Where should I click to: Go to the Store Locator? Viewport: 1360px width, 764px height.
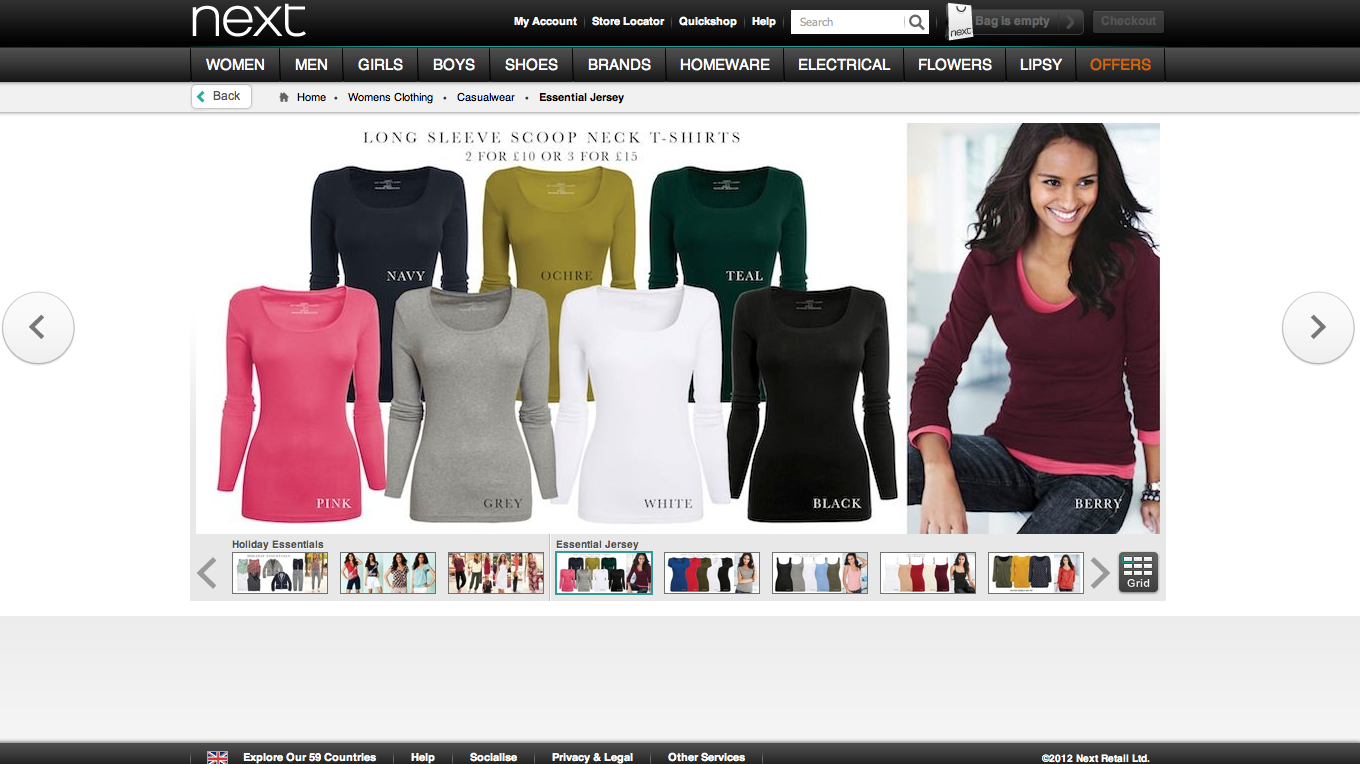click(627, 21)
